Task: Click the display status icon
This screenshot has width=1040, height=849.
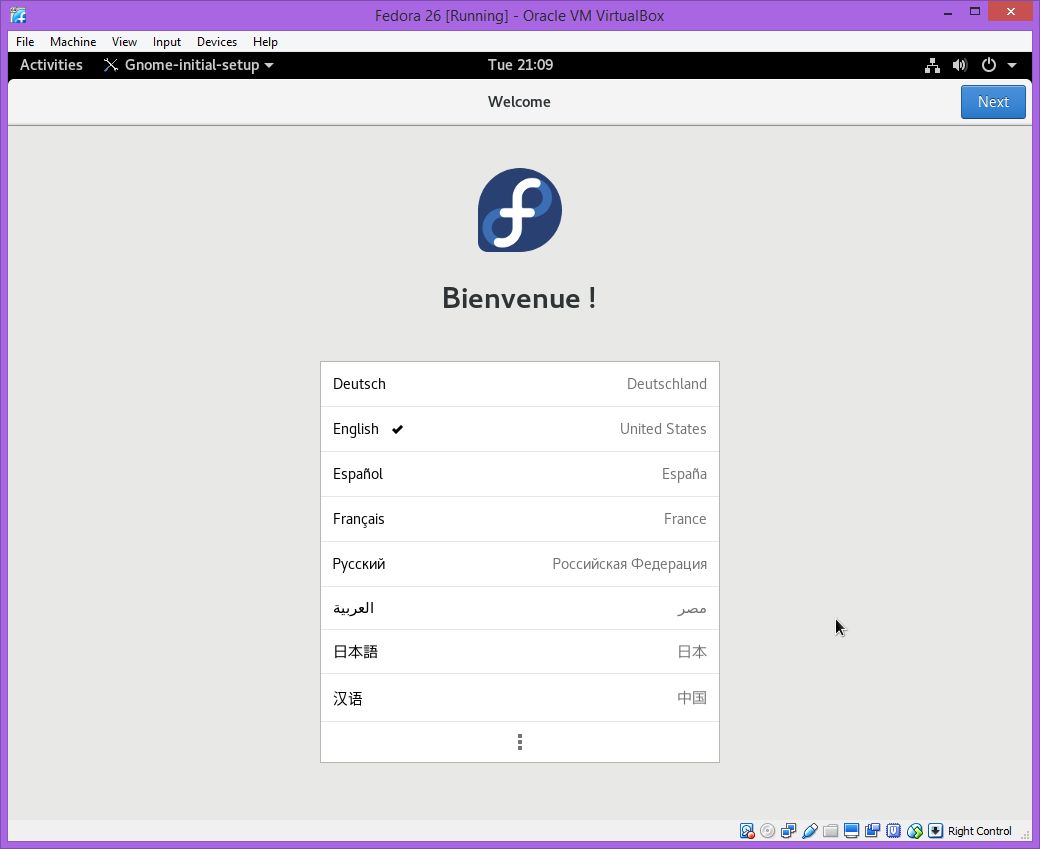Action: pyautogui.click(x=852, y=831)
